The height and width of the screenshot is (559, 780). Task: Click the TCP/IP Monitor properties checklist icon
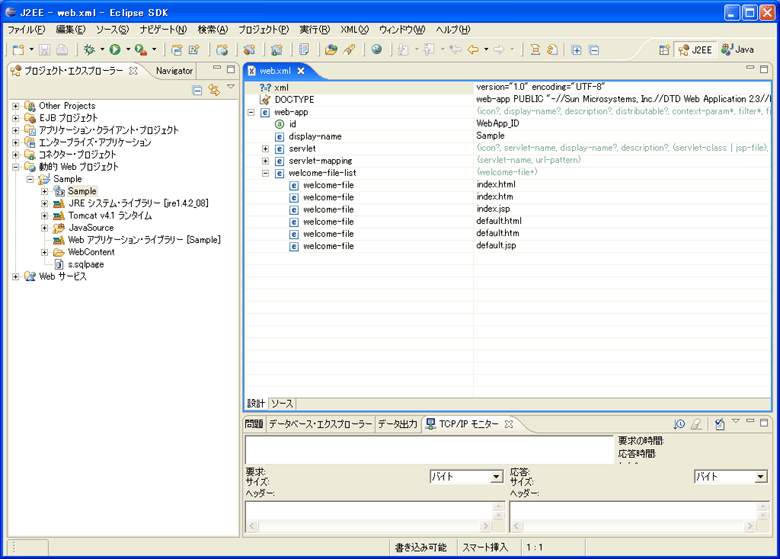pyautogui.click(x=719, y=424)
